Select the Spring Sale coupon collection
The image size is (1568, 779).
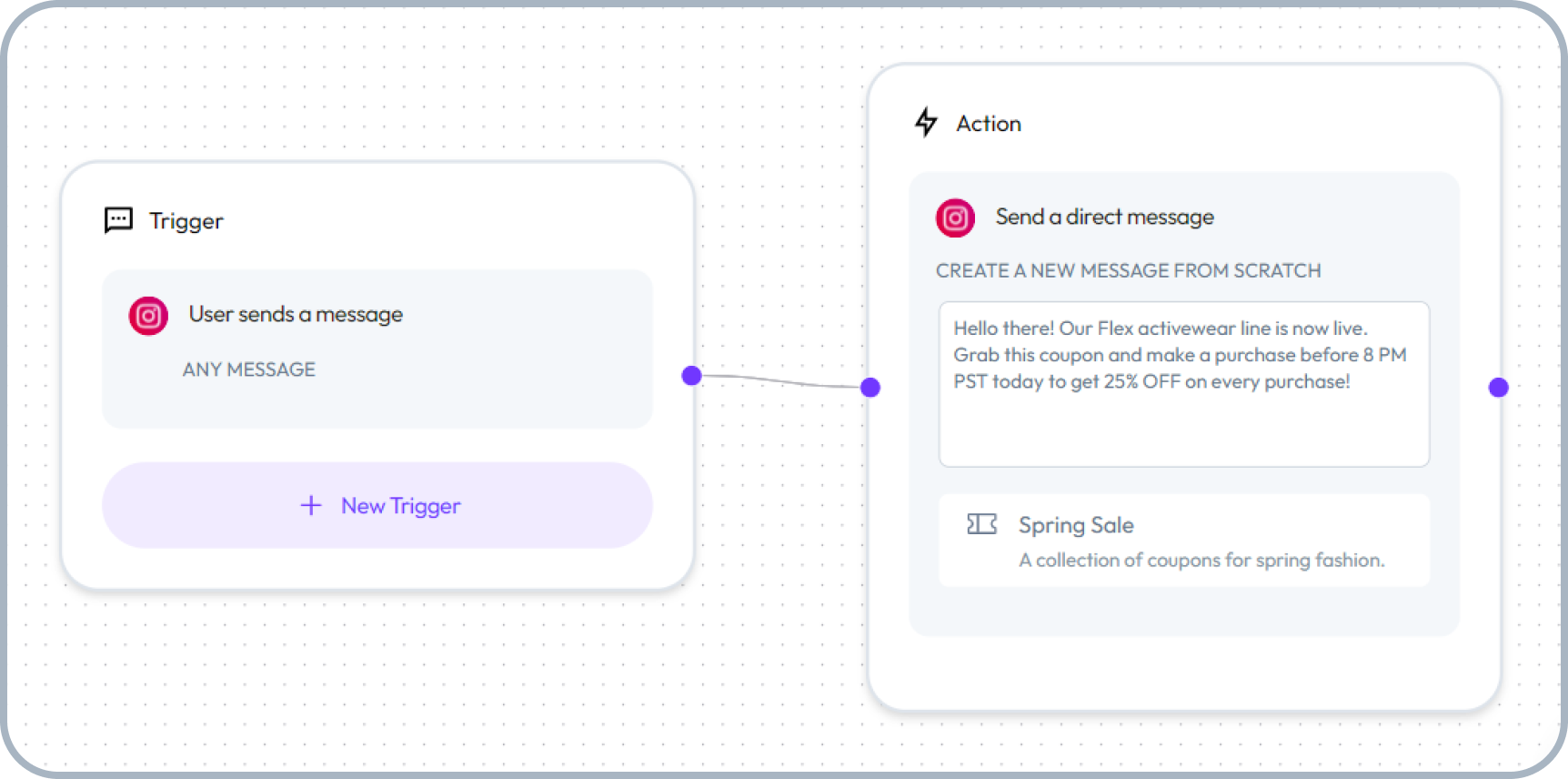point(1183,541)
